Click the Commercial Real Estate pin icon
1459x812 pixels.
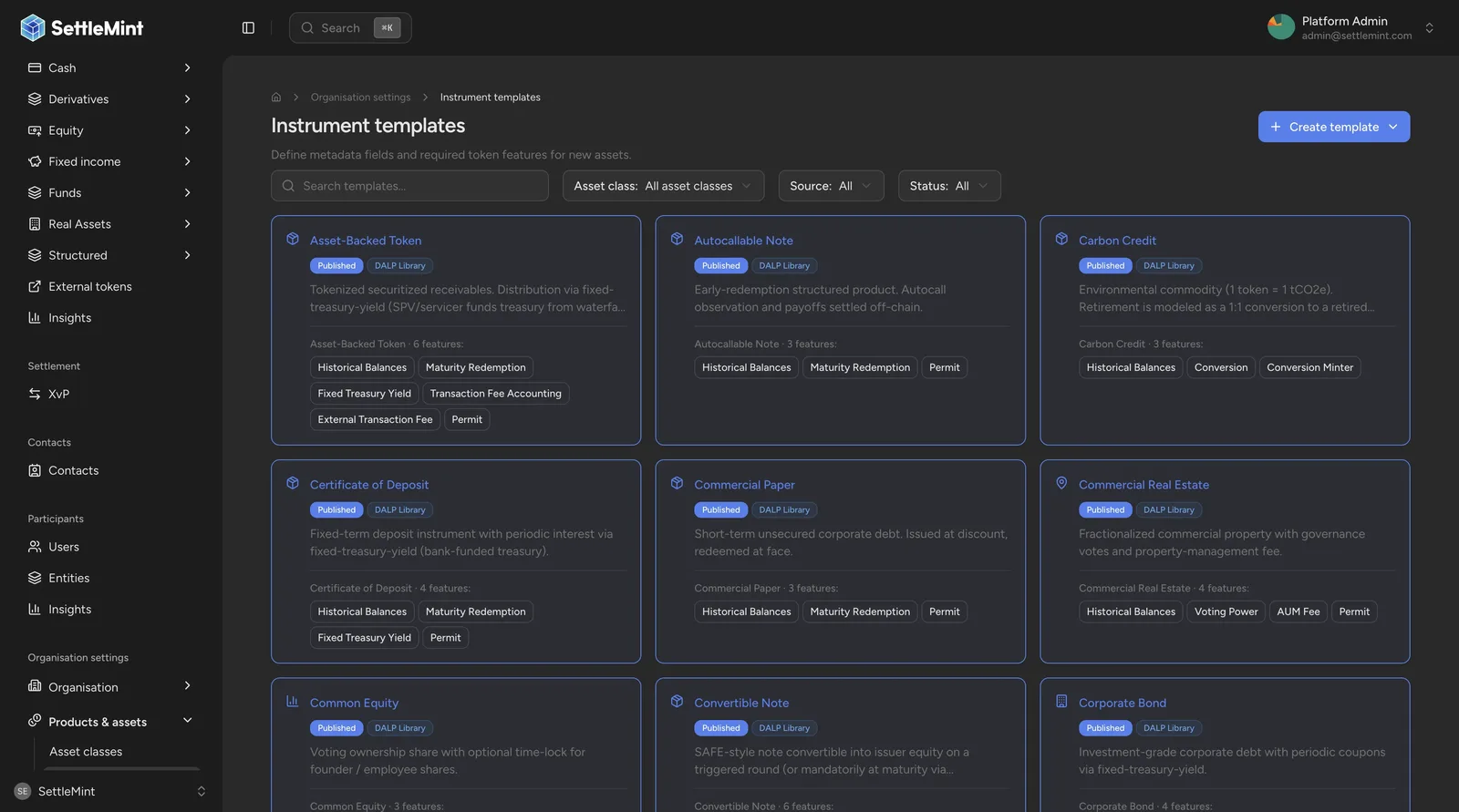(x=1061, y=483)
